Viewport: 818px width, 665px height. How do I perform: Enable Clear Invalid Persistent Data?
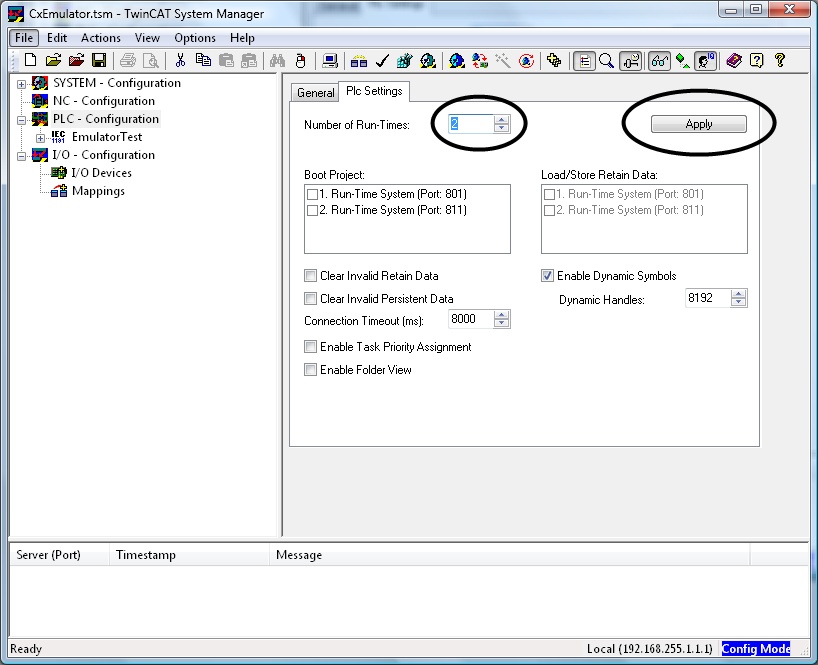click(x=310, y=298)
